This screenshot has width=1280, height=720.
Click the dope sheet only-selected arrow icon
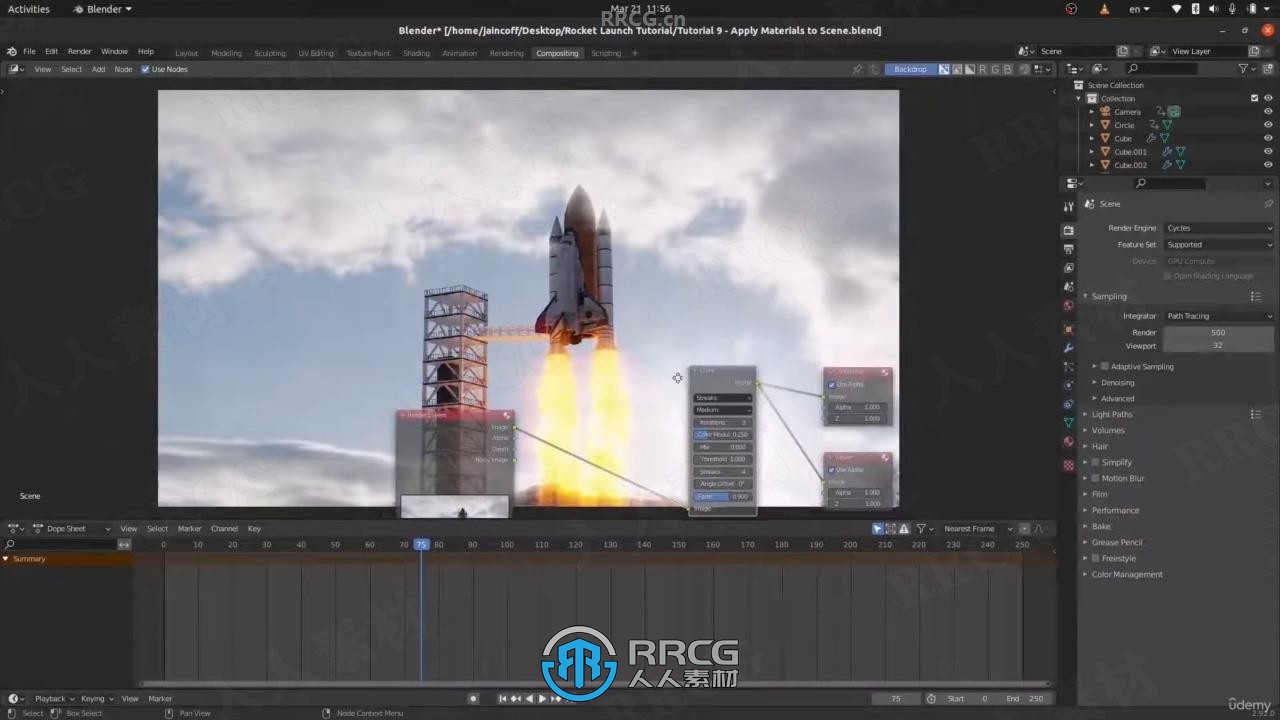click(877, 528)
